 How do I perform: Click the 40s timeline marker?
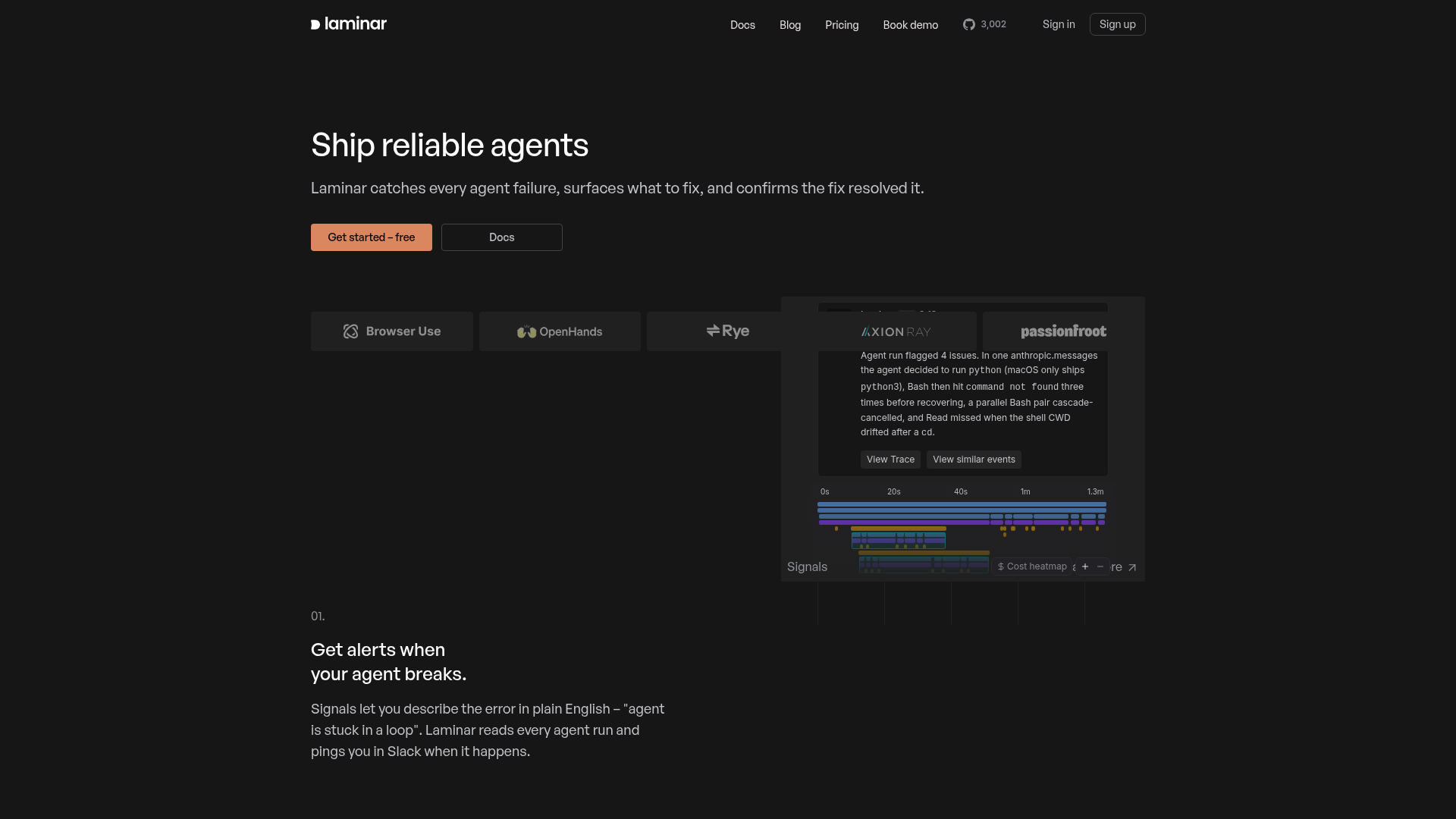(x=961, y=491)
